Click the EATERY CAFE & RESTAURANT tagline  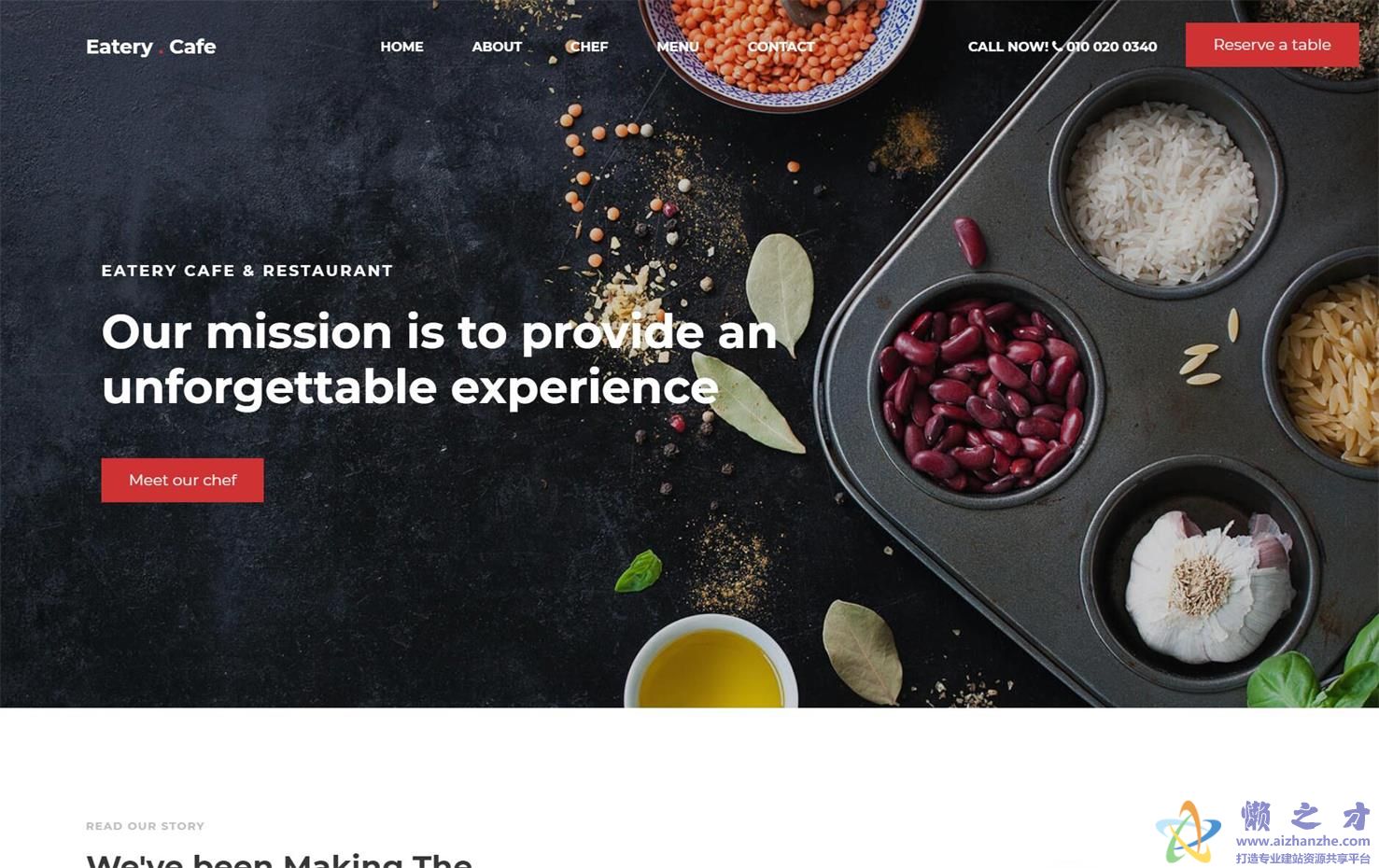point(247,271)
